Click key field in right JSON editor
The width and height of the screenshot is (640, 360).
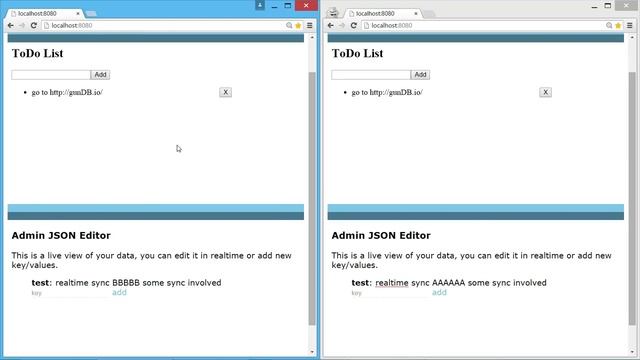tap(389, 293)
